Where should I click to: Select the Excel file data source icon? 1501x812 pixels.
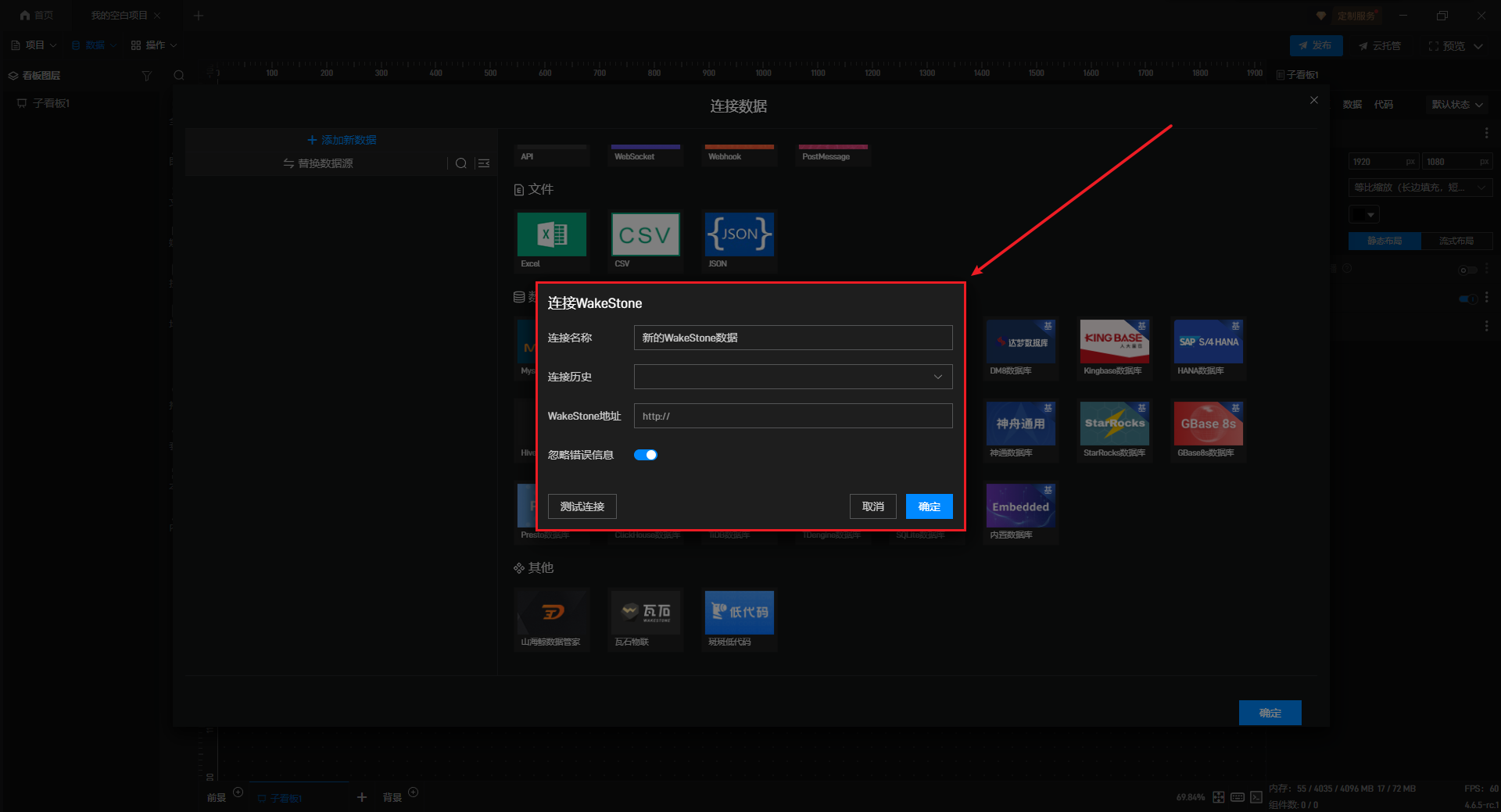(551, 234)
